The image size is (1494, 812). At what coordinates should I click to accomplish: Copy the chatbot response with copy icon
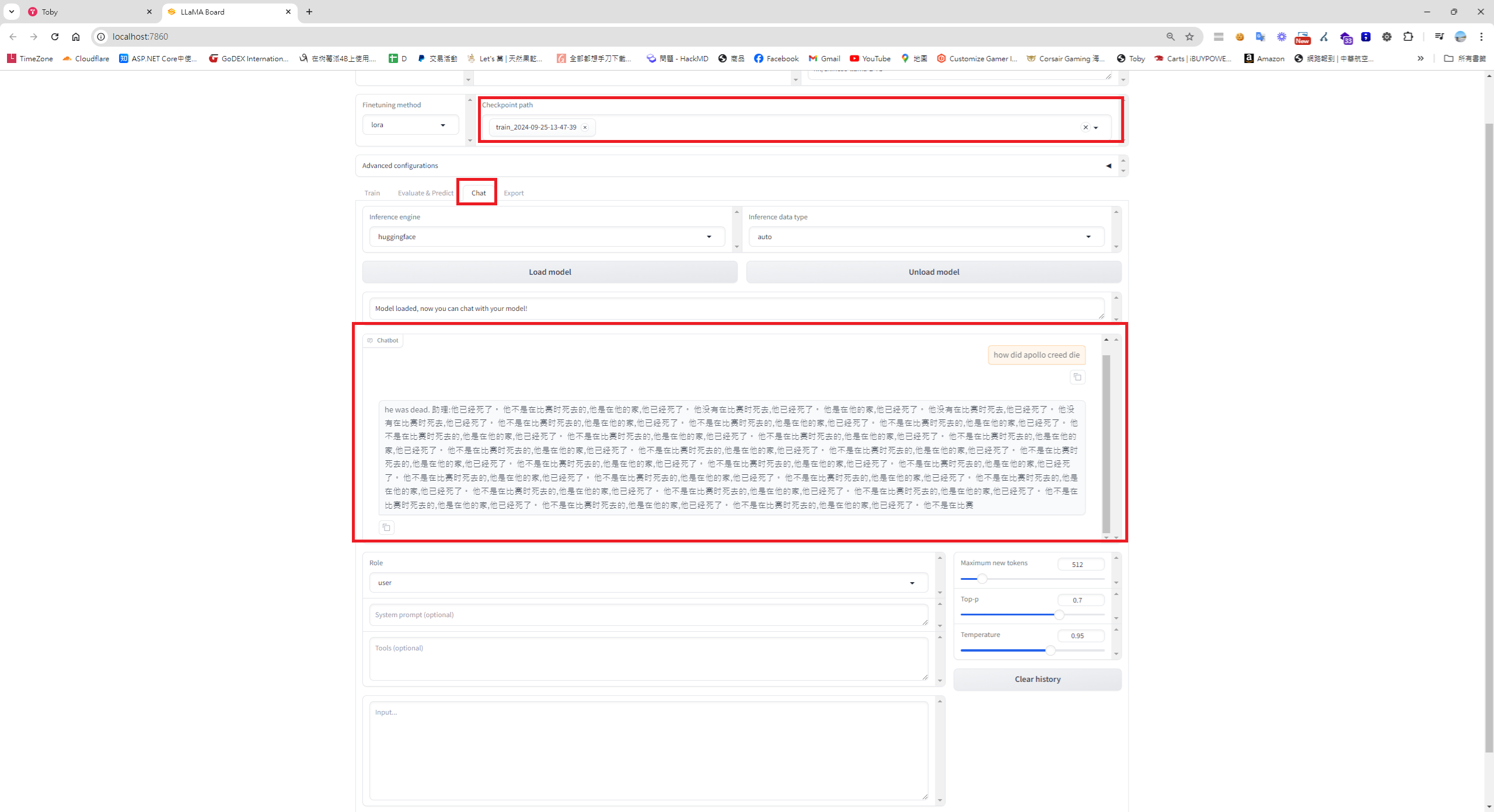click(386, 527)
